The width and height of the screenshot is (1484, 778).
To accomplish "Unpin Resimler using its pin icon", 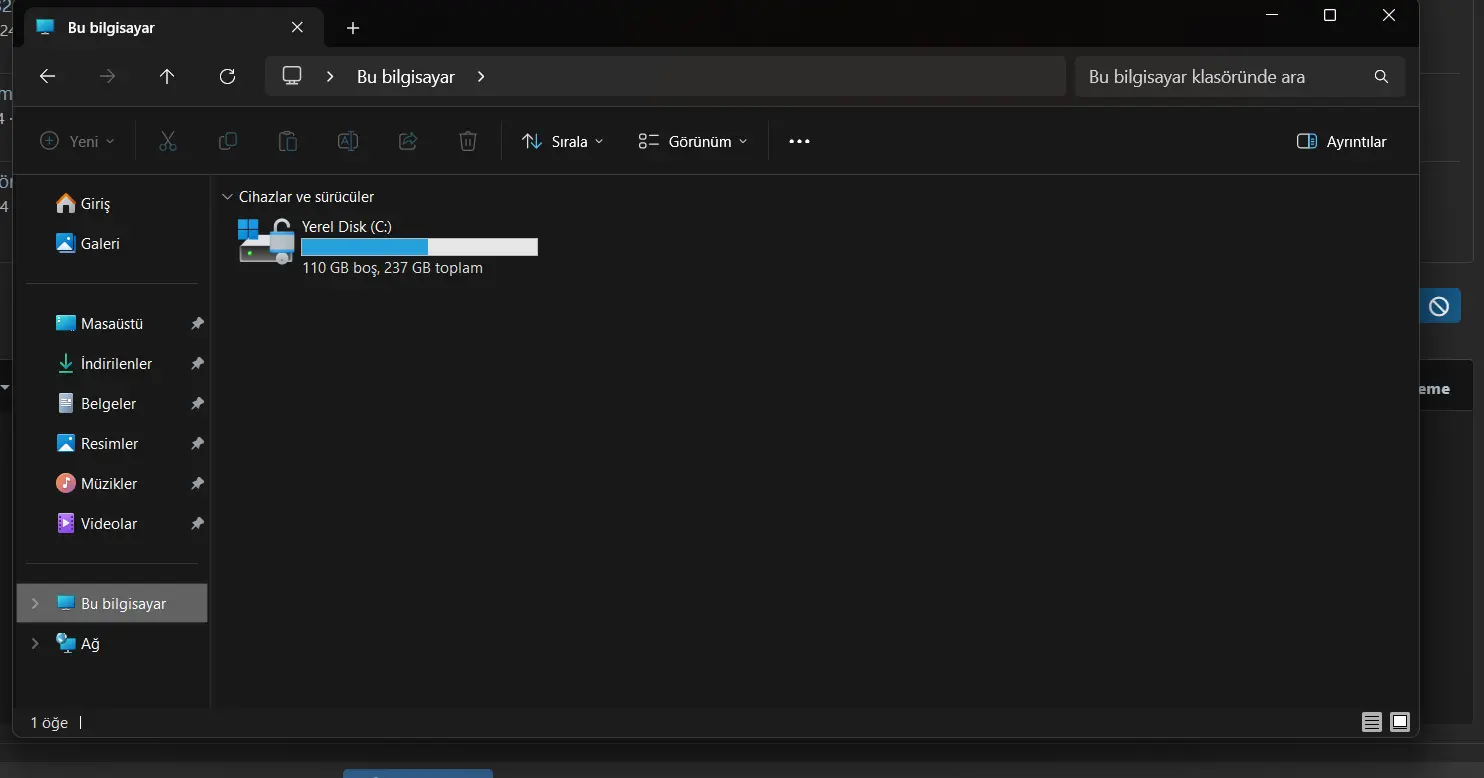I will (x=197, y=444).
